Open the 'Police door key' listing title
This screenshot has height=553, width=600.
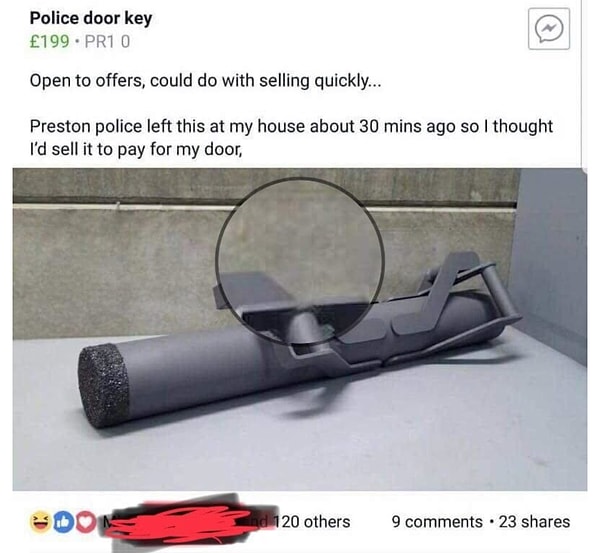91,18
